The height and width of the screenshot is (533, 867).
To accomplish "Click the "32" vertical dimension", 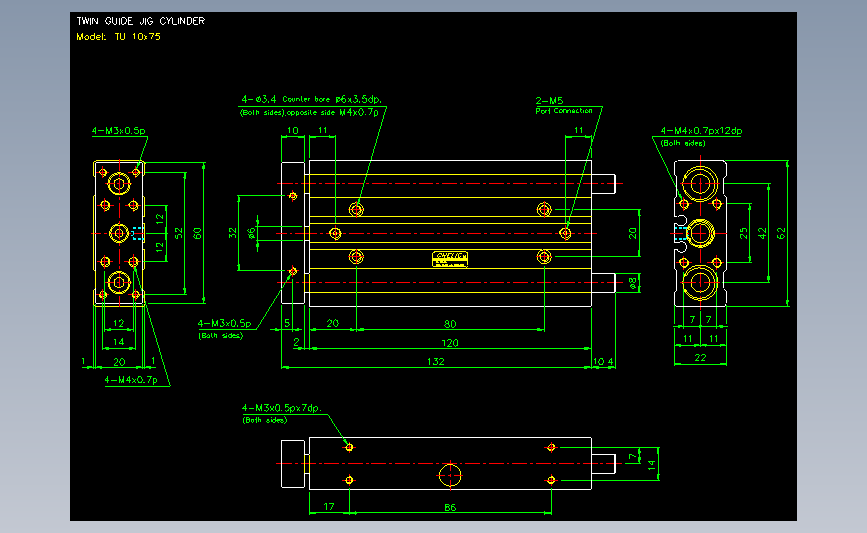I will click(x=232, y=233).
